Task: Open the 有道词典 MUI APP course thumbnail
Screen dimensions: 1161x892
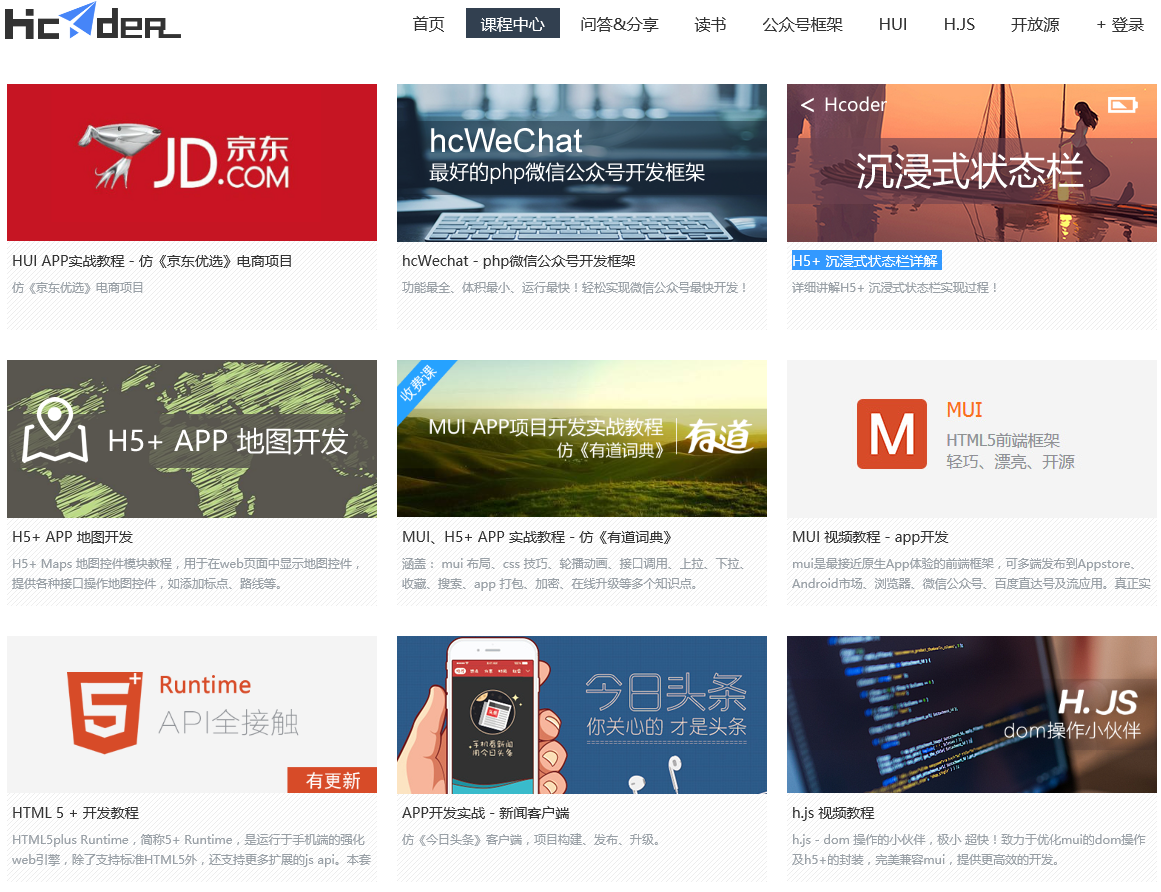Action: tap(582, 438)
